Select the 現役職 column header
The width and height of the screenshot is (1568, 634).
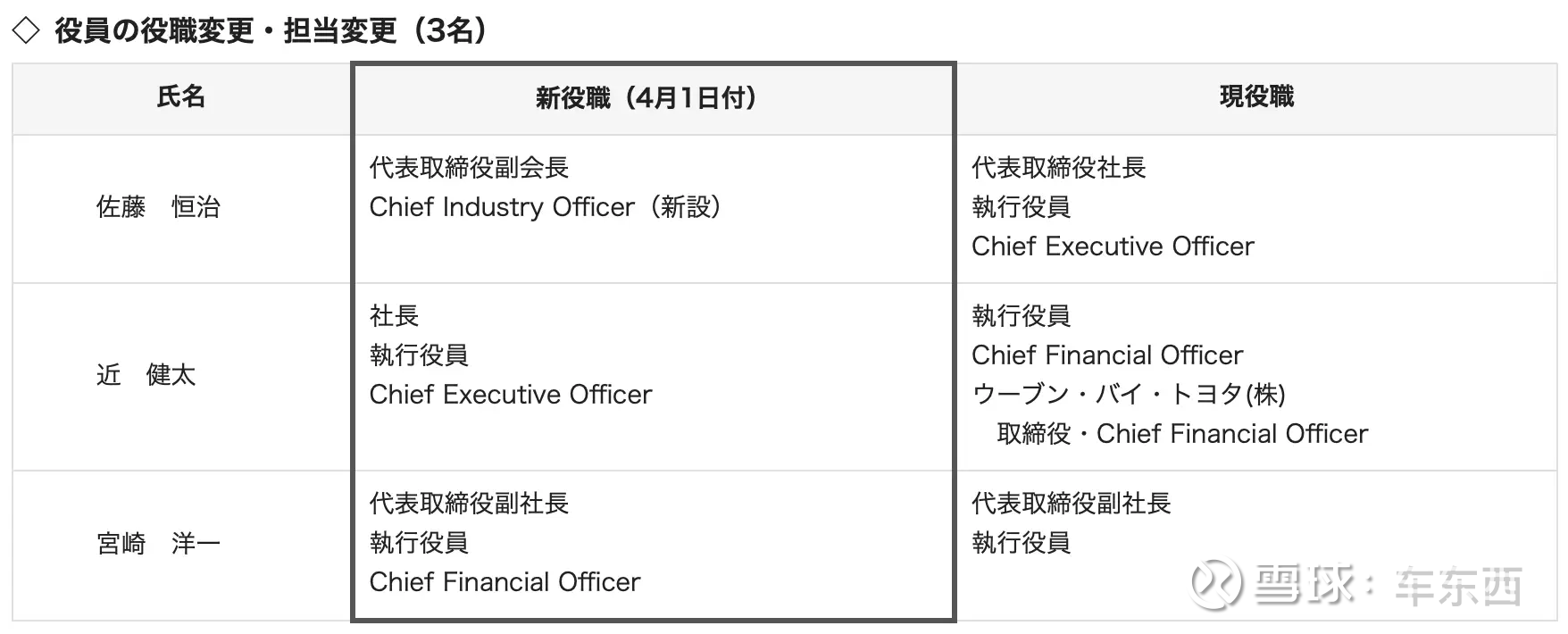pyautogui.click(x=1256, y=96)
